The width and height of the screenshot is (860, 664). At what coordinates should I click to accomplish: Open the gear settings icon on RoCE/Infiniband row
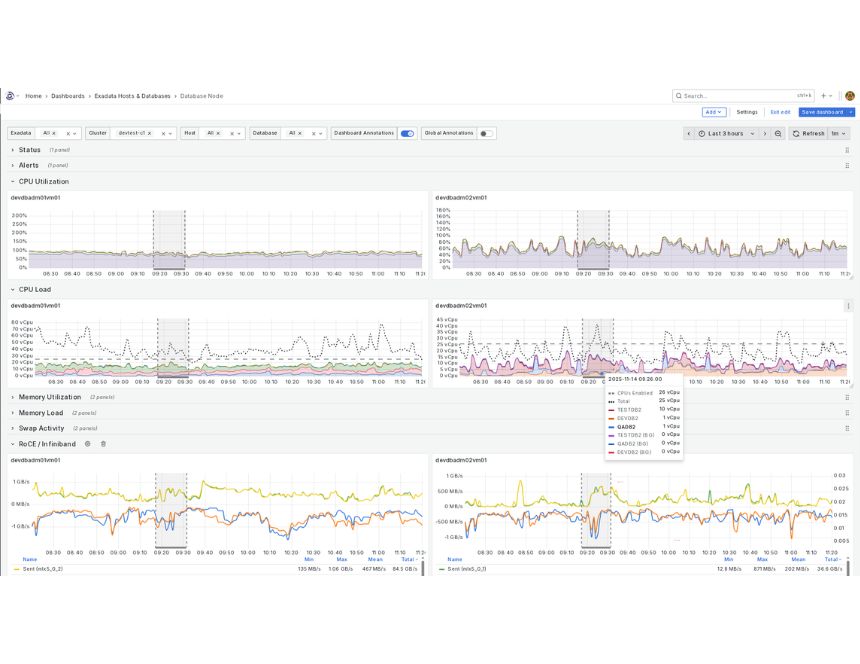[x=87, y=444]
